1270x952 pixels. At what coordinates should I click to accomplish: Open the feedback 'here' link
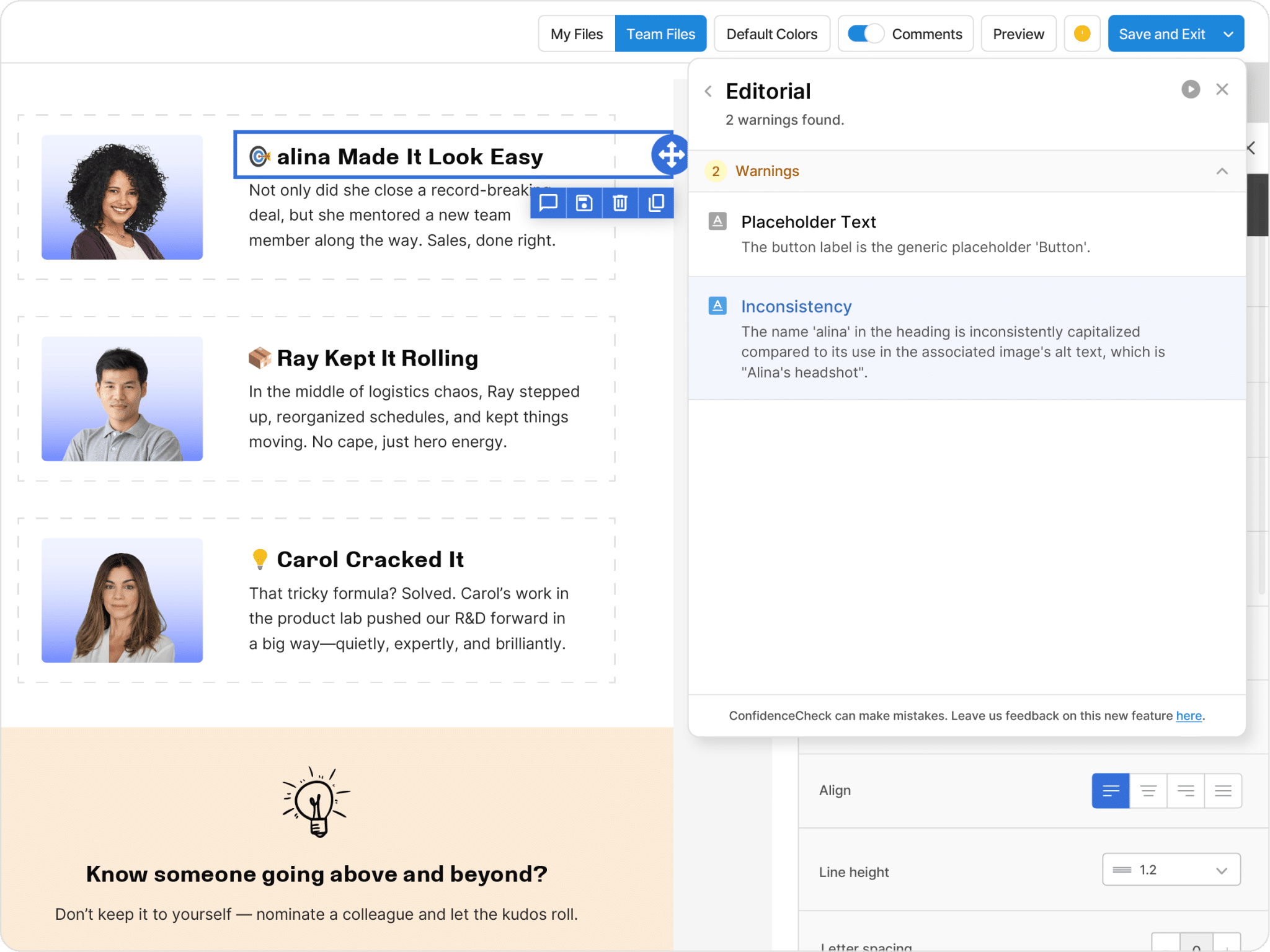click(x=1188, y=716)
